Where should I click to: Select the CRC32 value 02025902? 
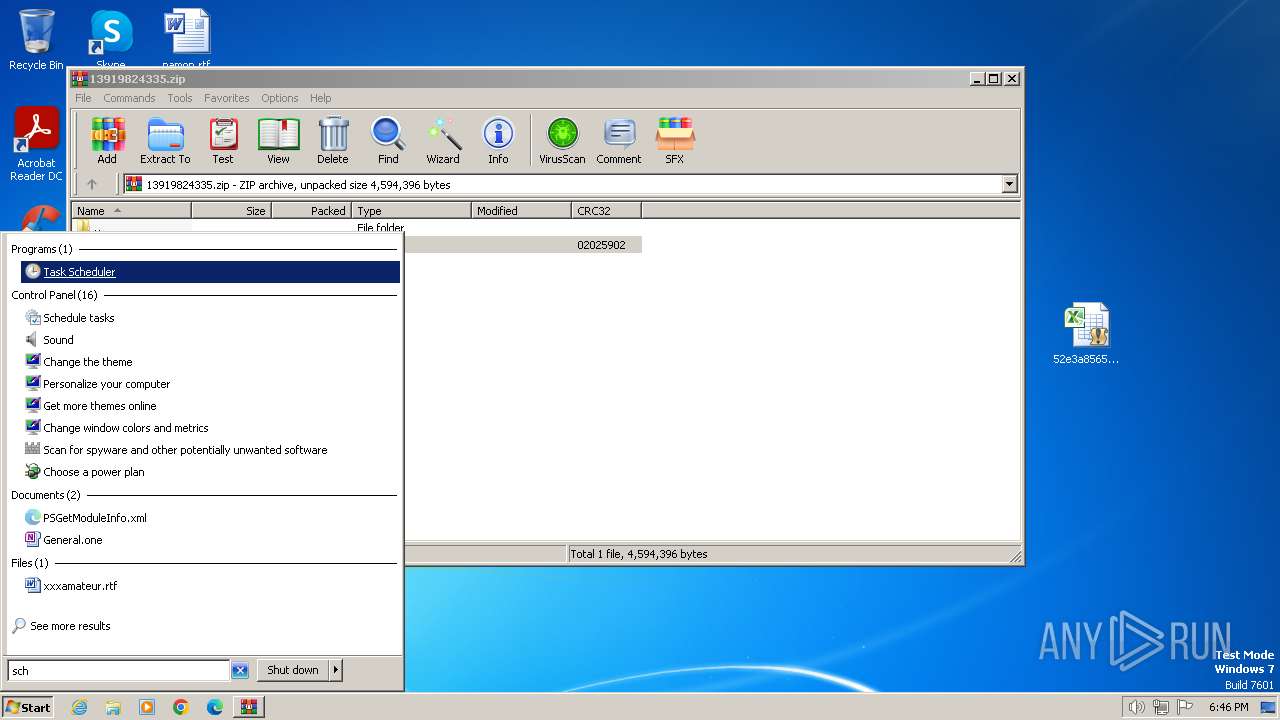click(x=601, y=245)
